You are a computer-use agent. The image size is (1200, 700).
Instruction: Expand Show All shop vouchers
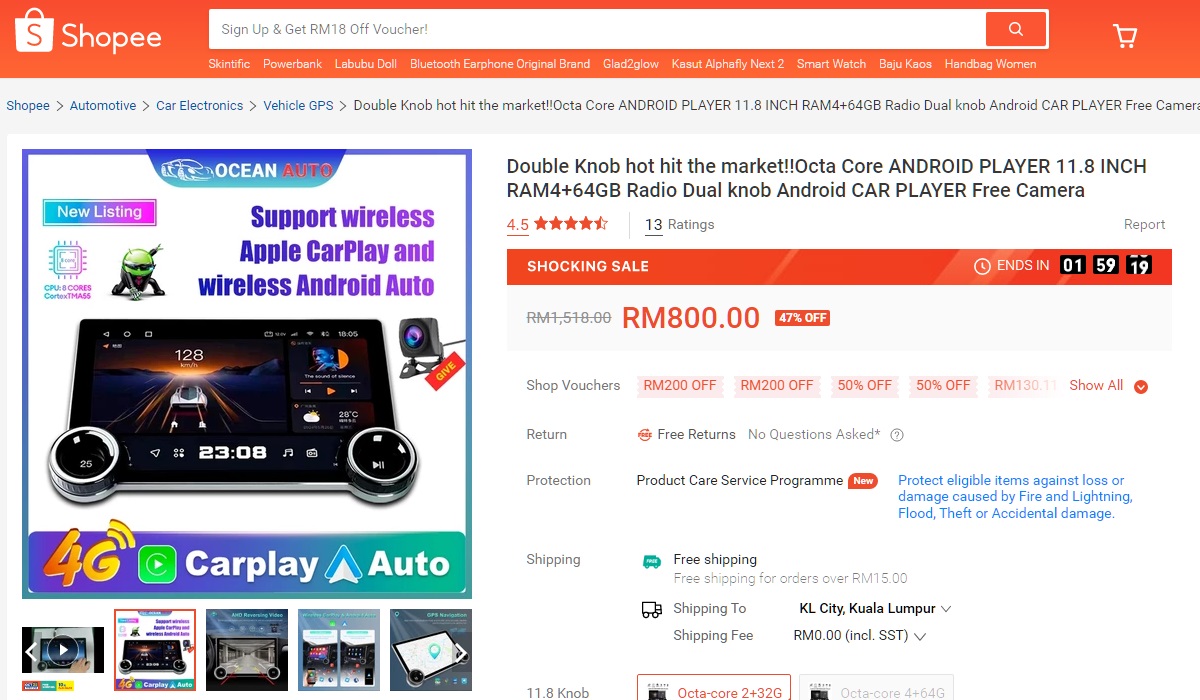(x=1108, y=386)
